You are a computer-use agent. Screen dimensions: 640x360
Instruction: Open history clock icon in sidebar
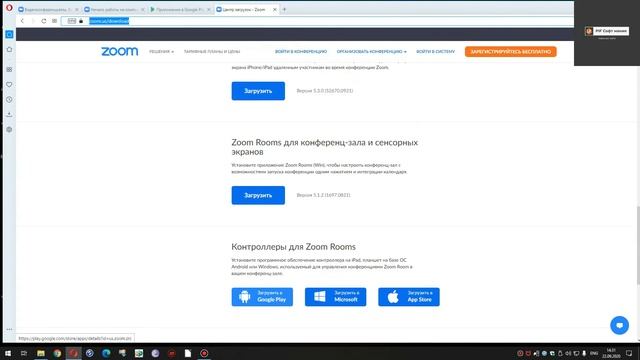pos(9,100)
